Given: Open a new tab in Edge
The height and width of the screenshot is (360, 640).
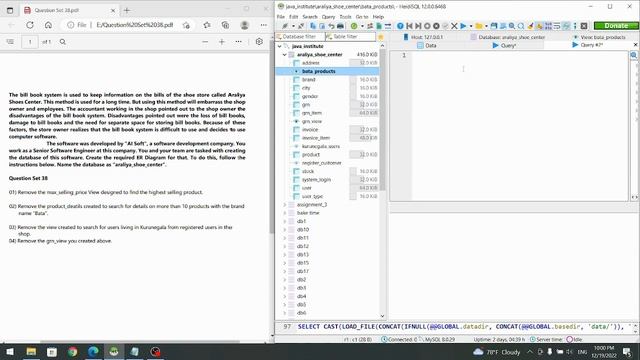Looking at the screenshot, I should tap(127, 10).
